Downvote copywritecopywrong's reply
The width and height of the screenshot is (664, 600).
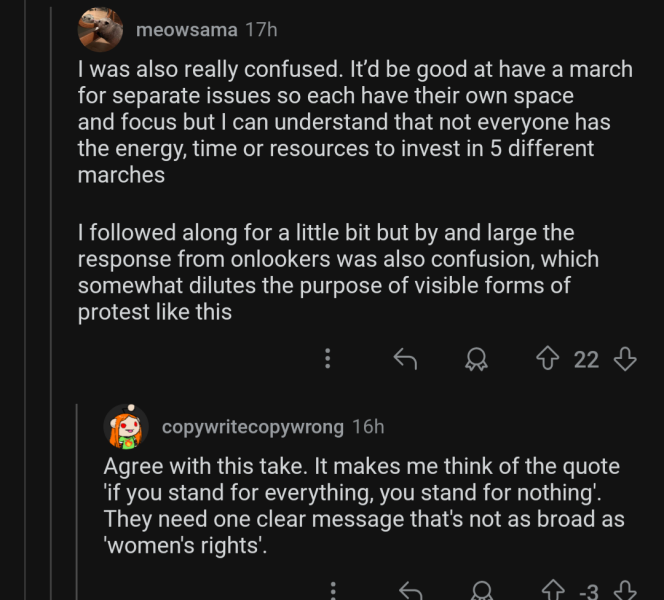625,591
